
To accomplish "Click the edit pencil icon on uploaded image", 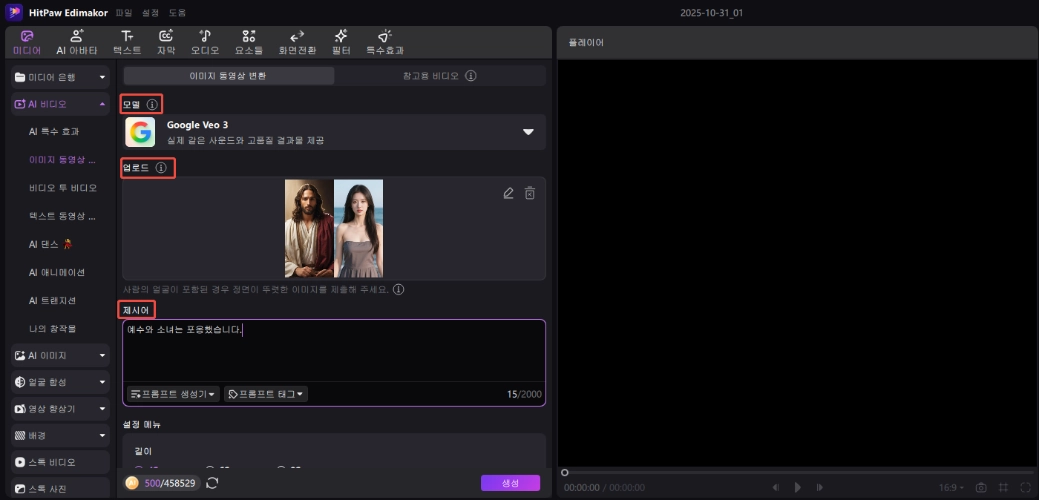I will [x=509, y=193].
